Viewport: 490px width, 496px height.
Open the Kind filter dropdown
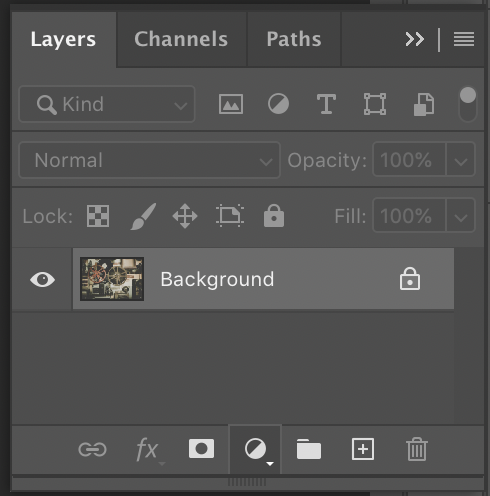tap(107, 104)
